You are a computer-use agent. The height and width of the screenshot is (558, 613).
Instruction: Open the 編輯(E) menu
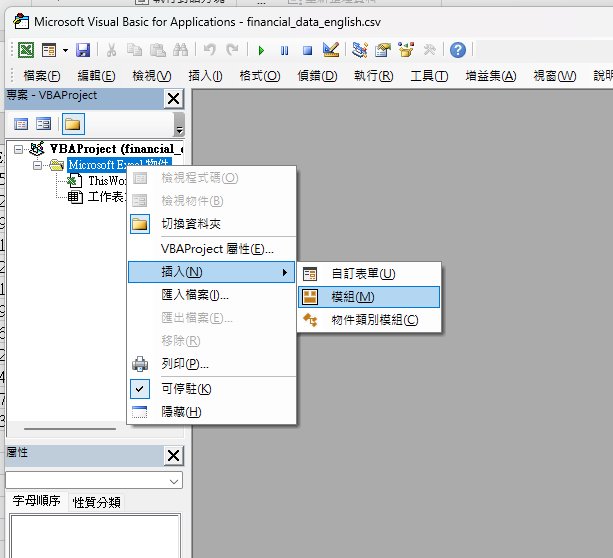click(x=96, y=75)
